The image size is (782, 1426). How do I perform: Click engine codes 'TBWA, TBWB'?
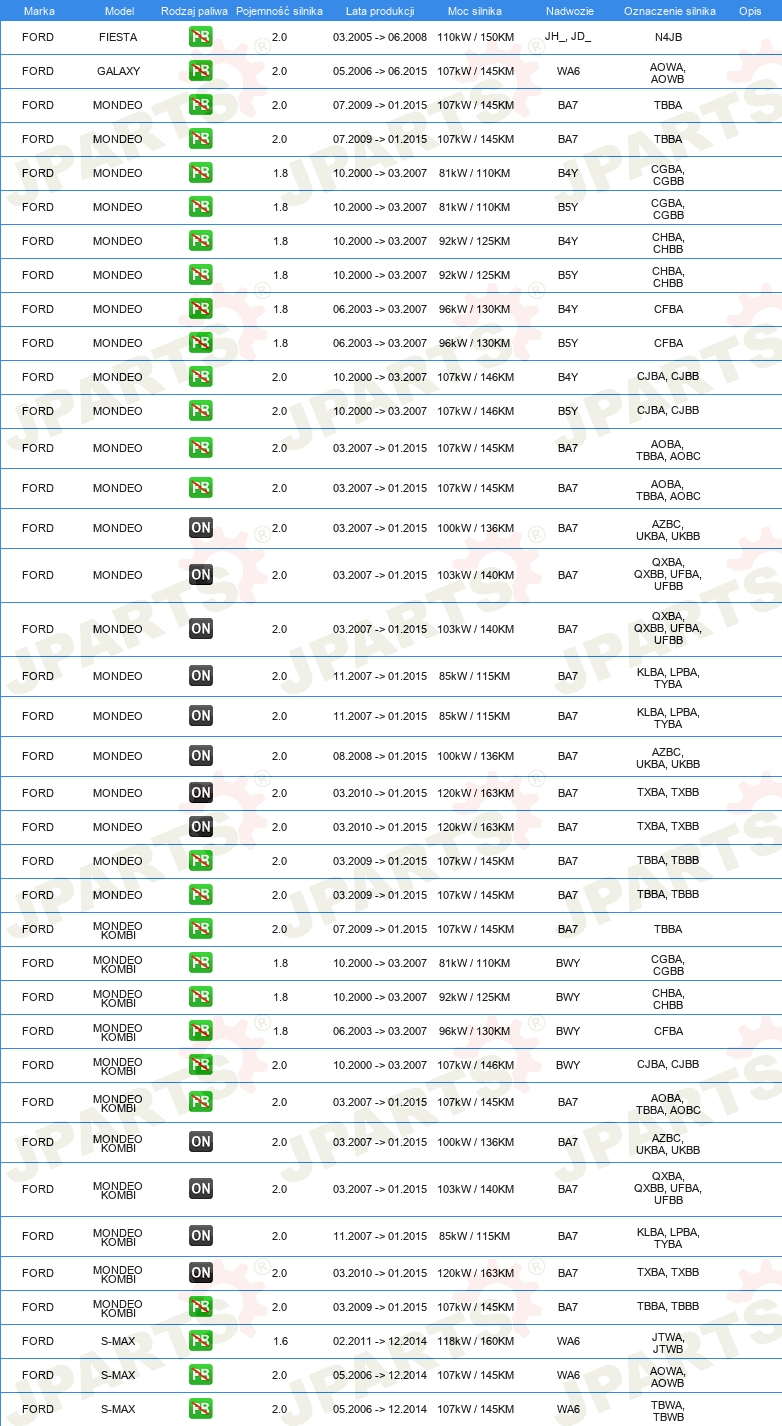pyautogui.click(x=668, y=1409)
